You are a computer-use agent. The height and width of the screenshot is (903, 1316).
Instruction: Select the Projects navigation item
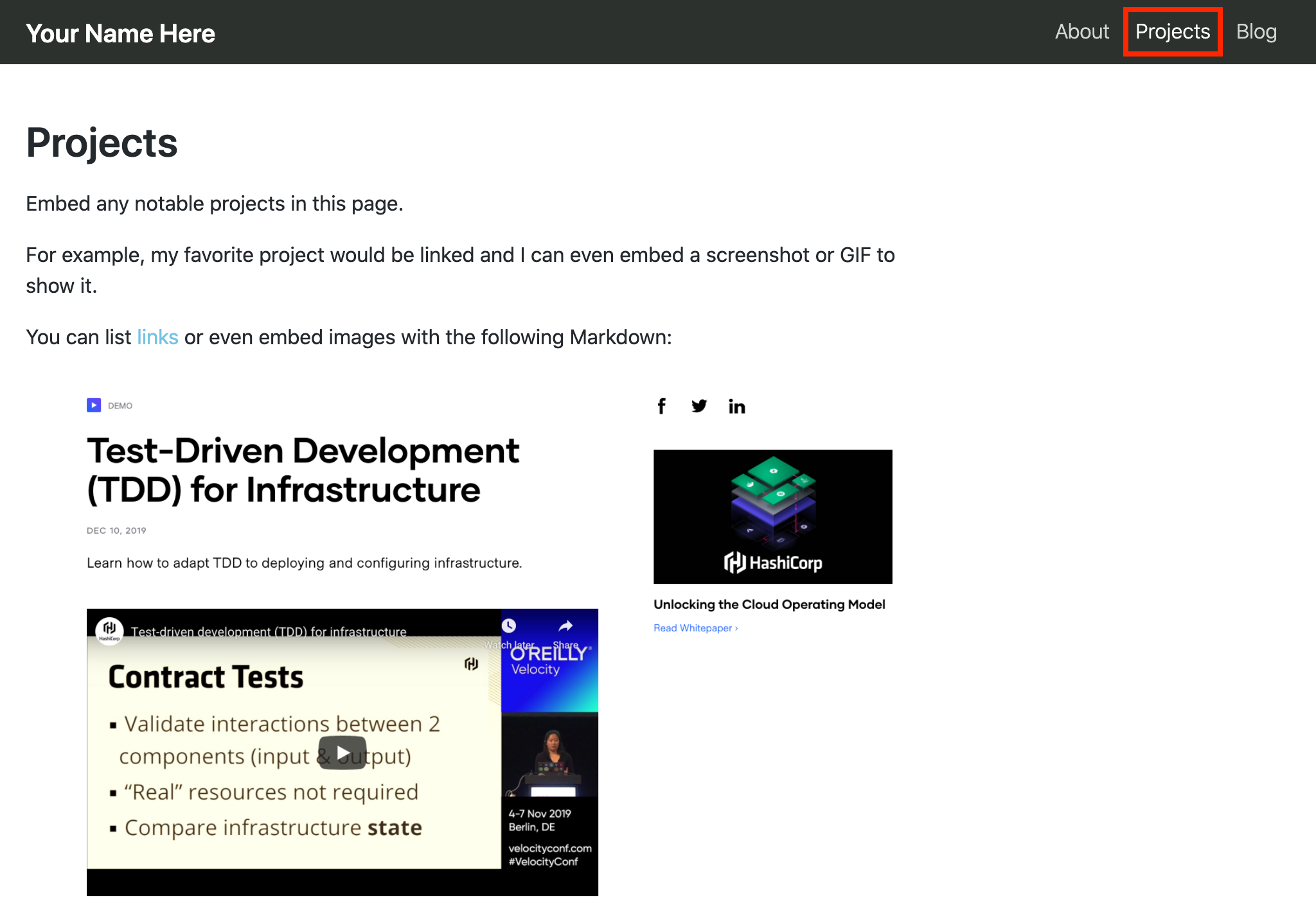[x=1172, y=31]
